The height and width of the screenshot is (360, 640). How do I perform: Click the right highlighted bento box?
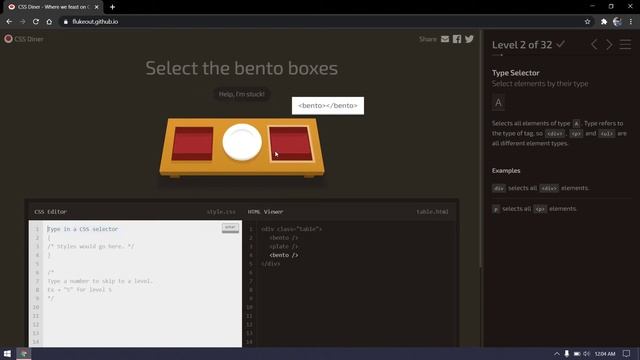[291, 143]
